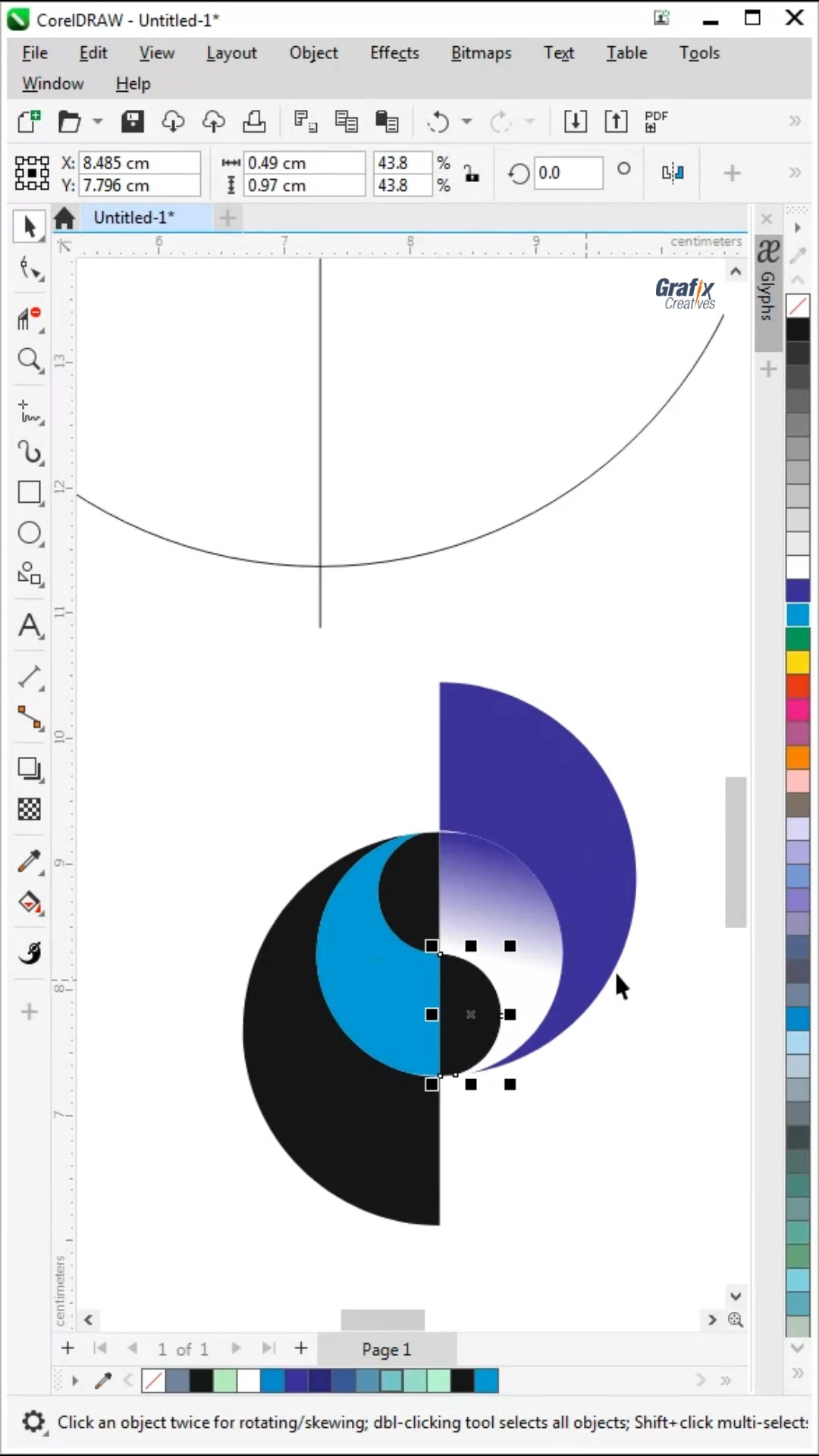Pick the yellow swatch in color palette
Viewport: 819px width, 1456px height.
(798, 662)
